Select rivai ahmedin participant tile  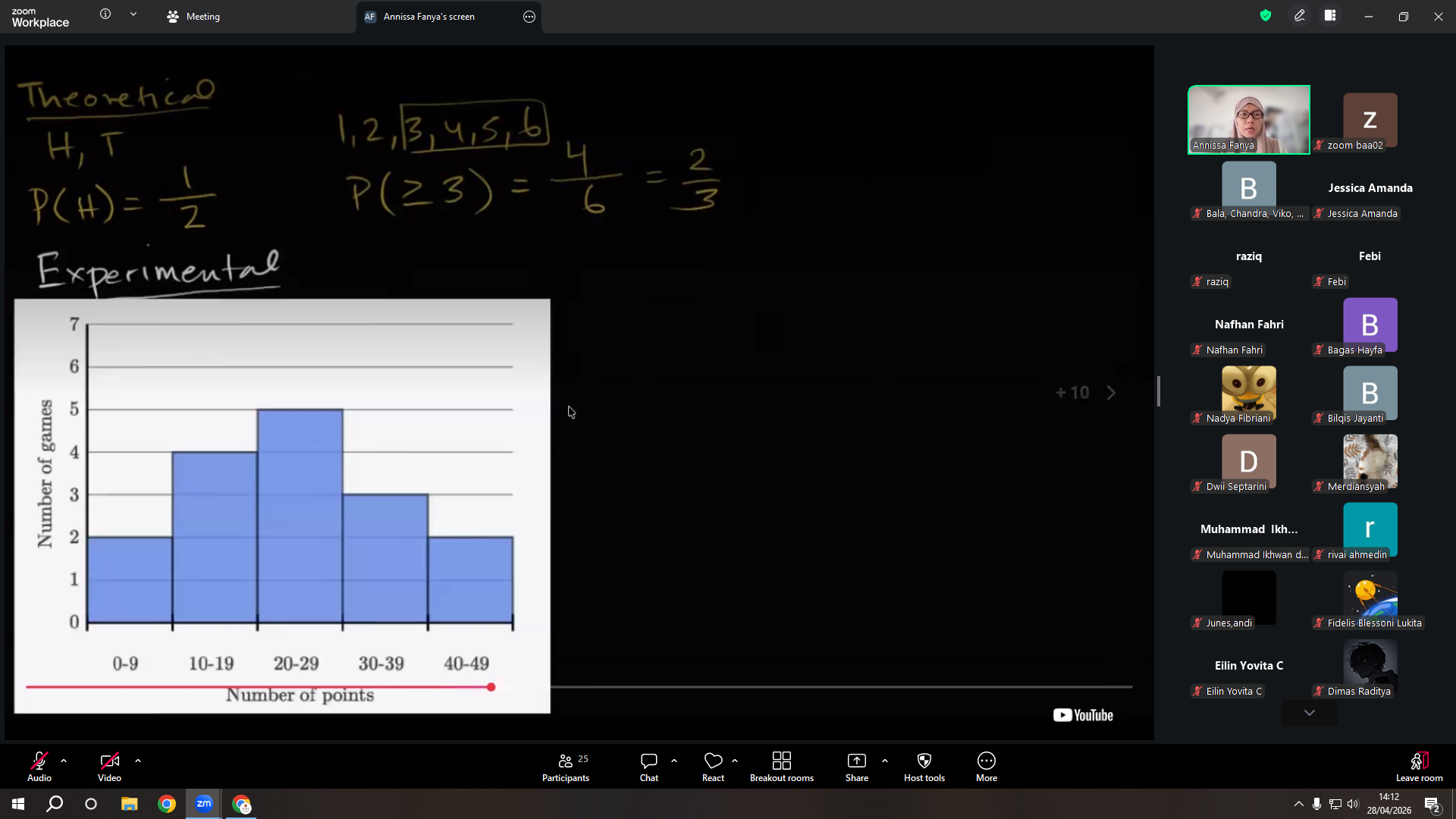(1370, 529)
